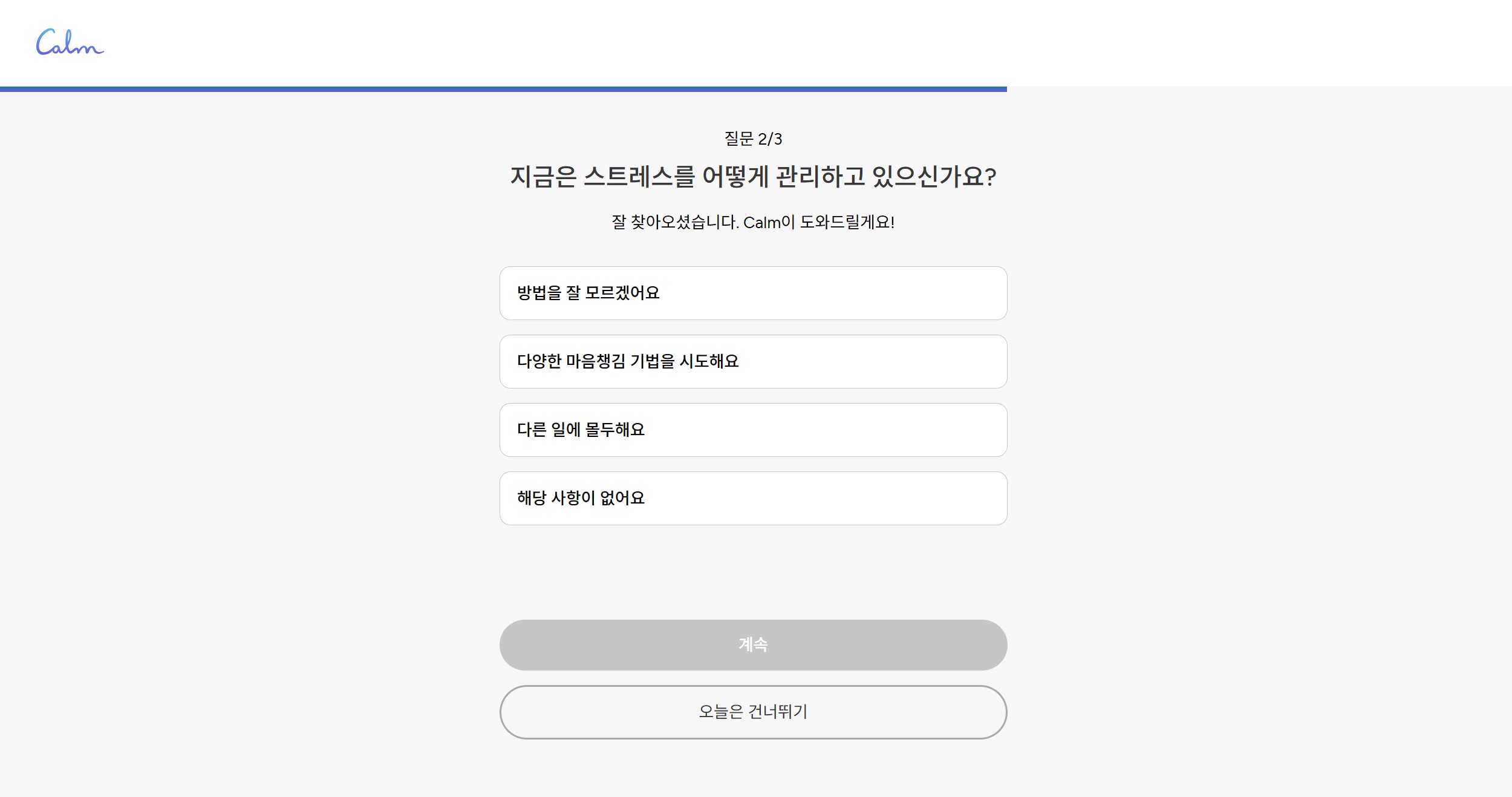Click the unfilled portion of progress bar
Image resolution: width=1512 pixels, height=797 pixels.
1258,89
